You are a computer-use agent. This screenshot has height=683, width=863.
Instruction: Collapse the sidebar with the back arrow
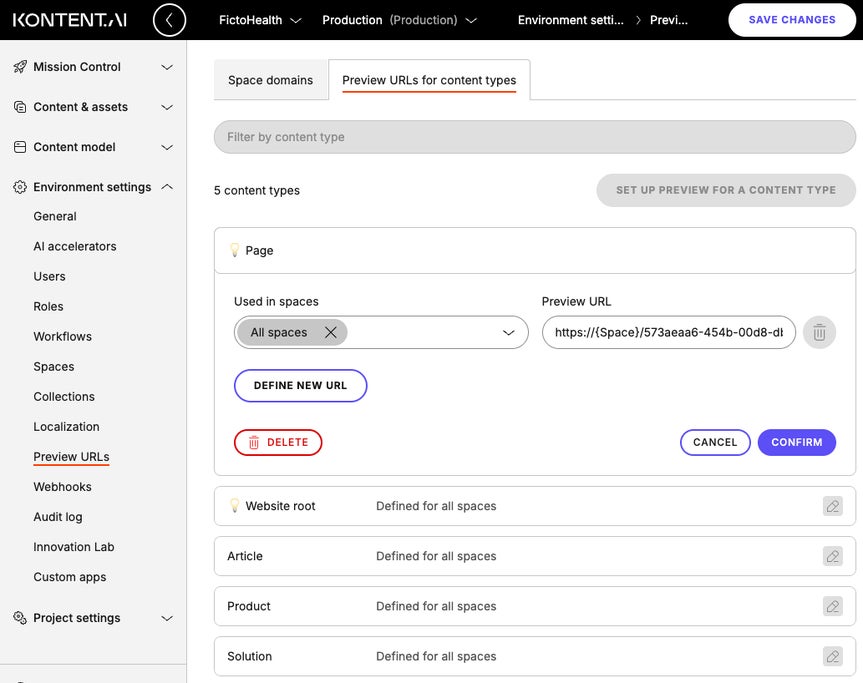pyautogui.click(x=169, y=20)
